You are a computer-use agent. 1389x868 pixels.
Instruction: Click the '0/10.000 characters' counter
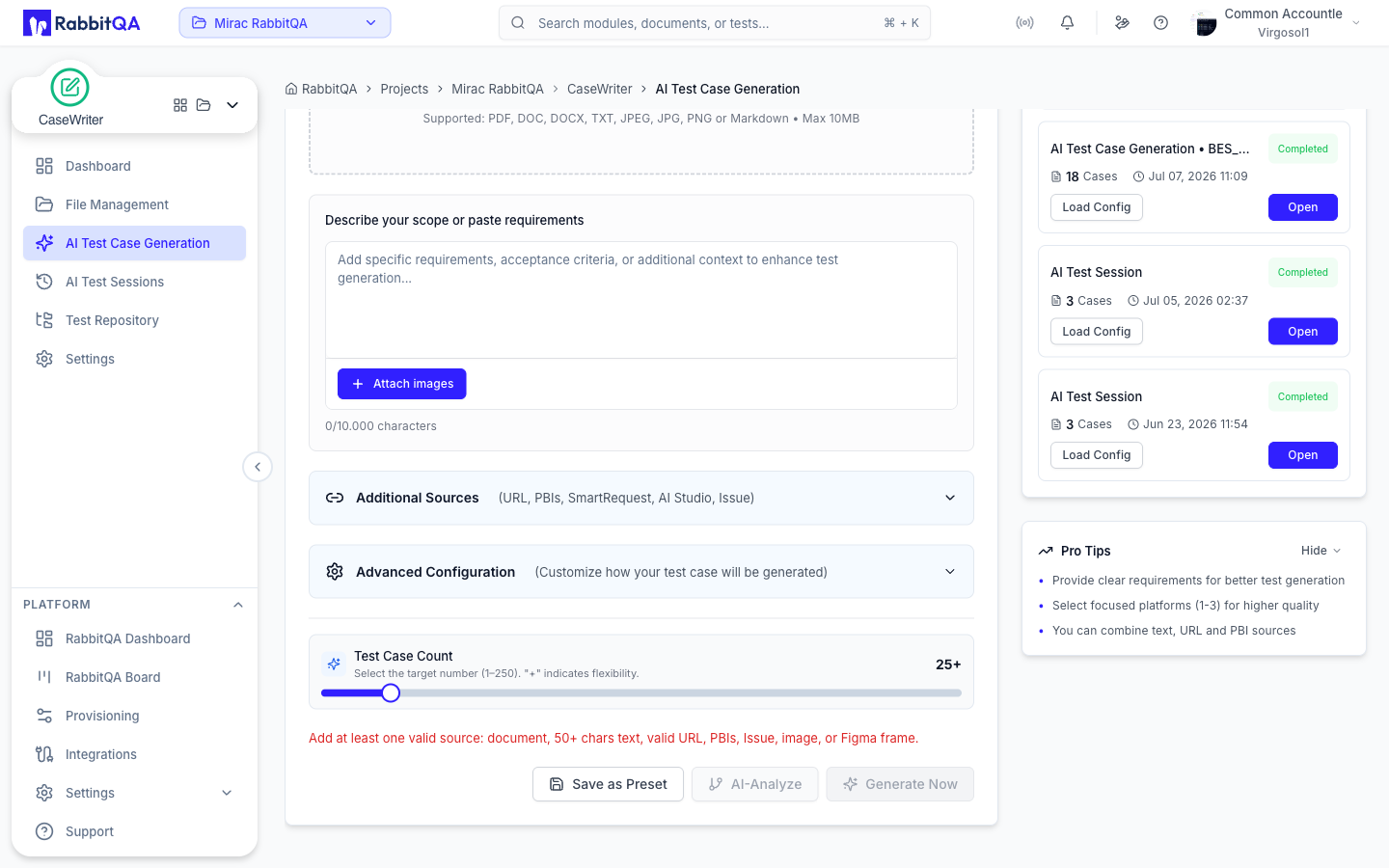[x=381, y=426]
